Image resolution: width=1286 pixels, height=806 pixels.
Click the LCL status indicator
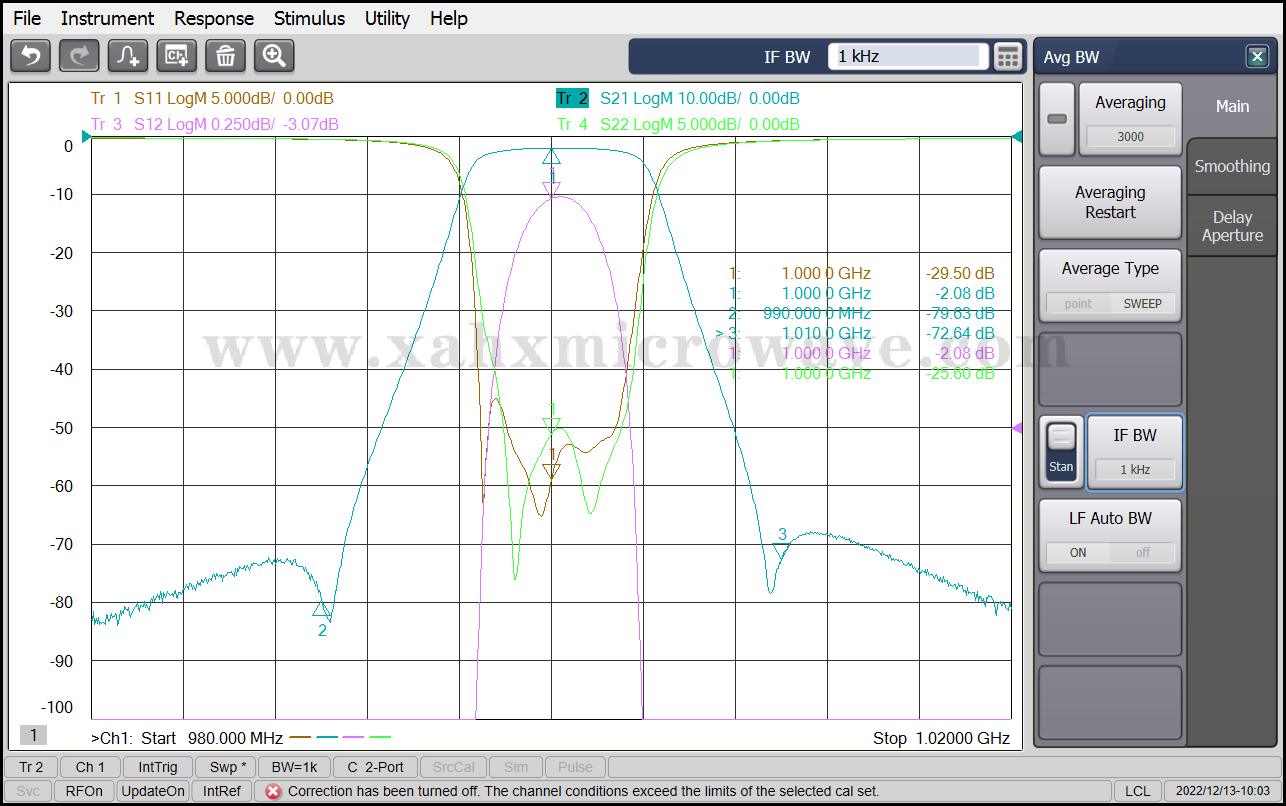tap(1137, 791)
